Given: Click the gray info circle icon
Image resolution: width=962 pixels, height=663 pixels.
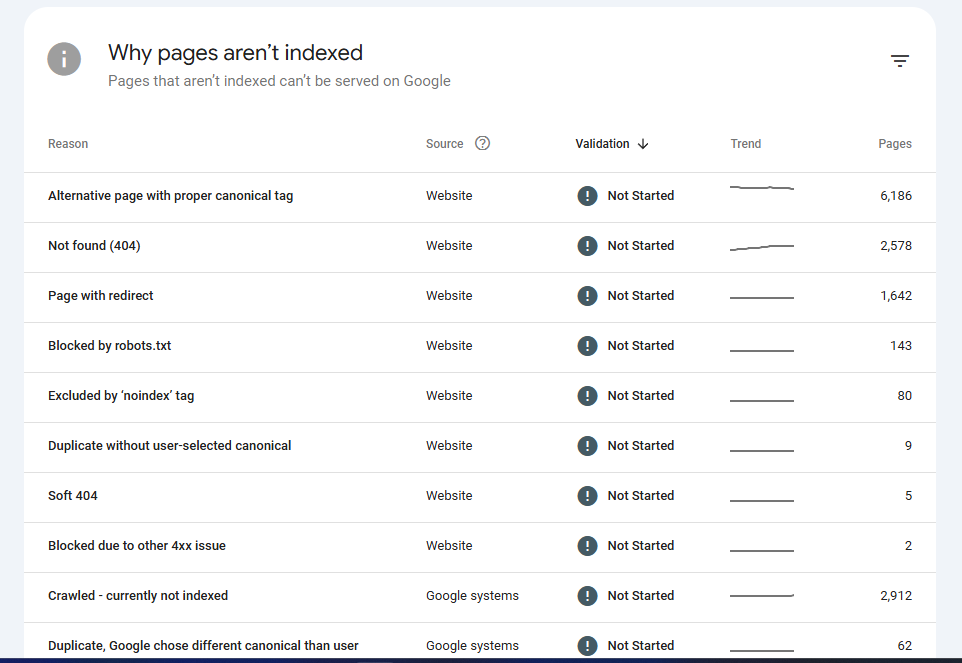Looking at the screenshot, I should tap(64, 59).
